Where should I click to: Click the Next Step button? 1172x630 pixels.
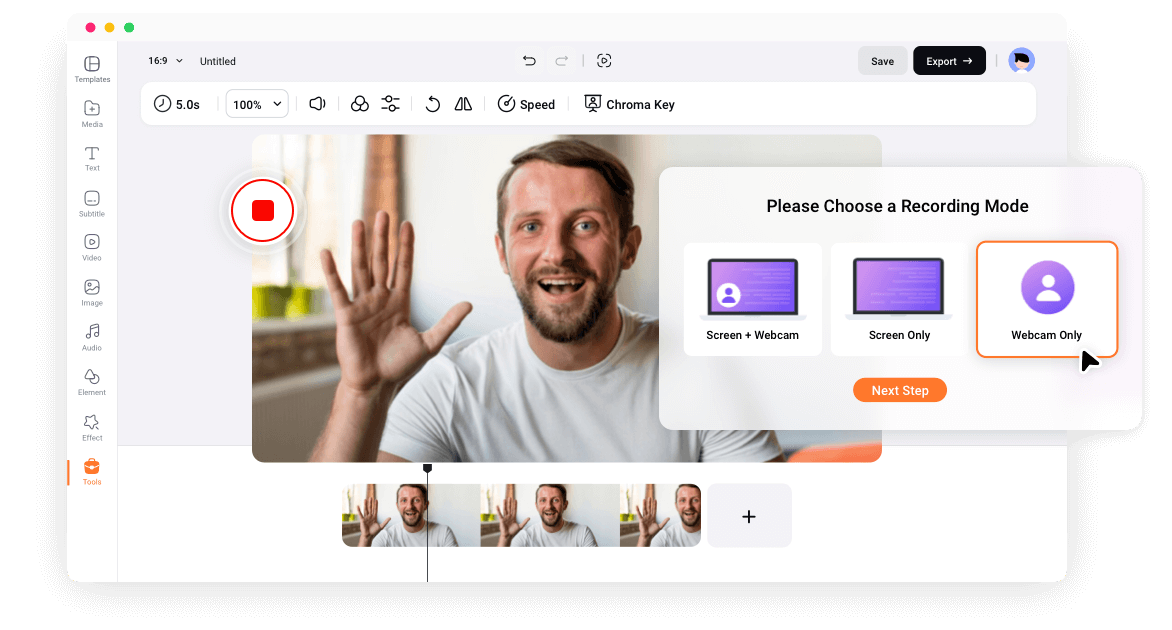tap(899, 390)
